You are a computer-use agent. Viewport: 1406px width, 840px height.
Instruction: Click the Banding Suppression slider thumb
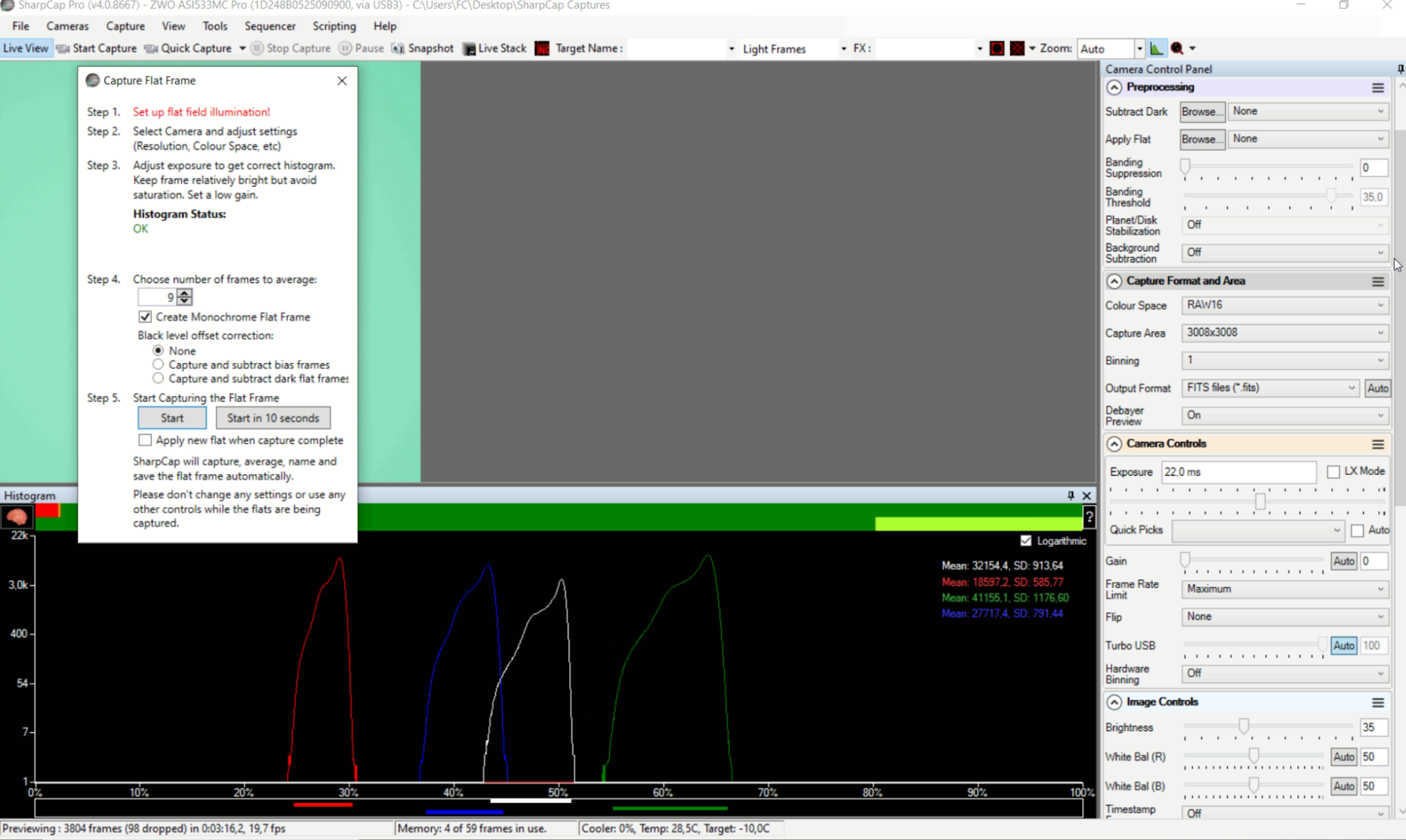pyautogui.click(x=1185, y=167)
